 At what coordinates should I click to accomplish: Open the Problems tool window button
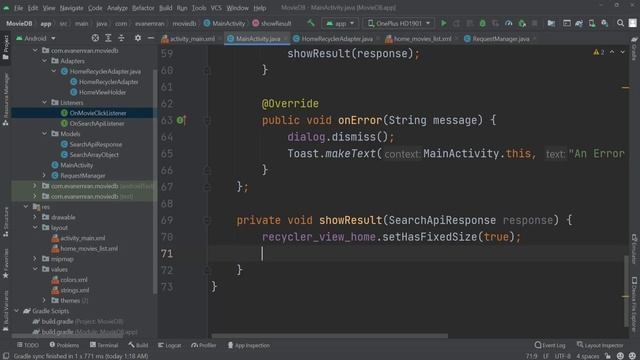point(64,345)
